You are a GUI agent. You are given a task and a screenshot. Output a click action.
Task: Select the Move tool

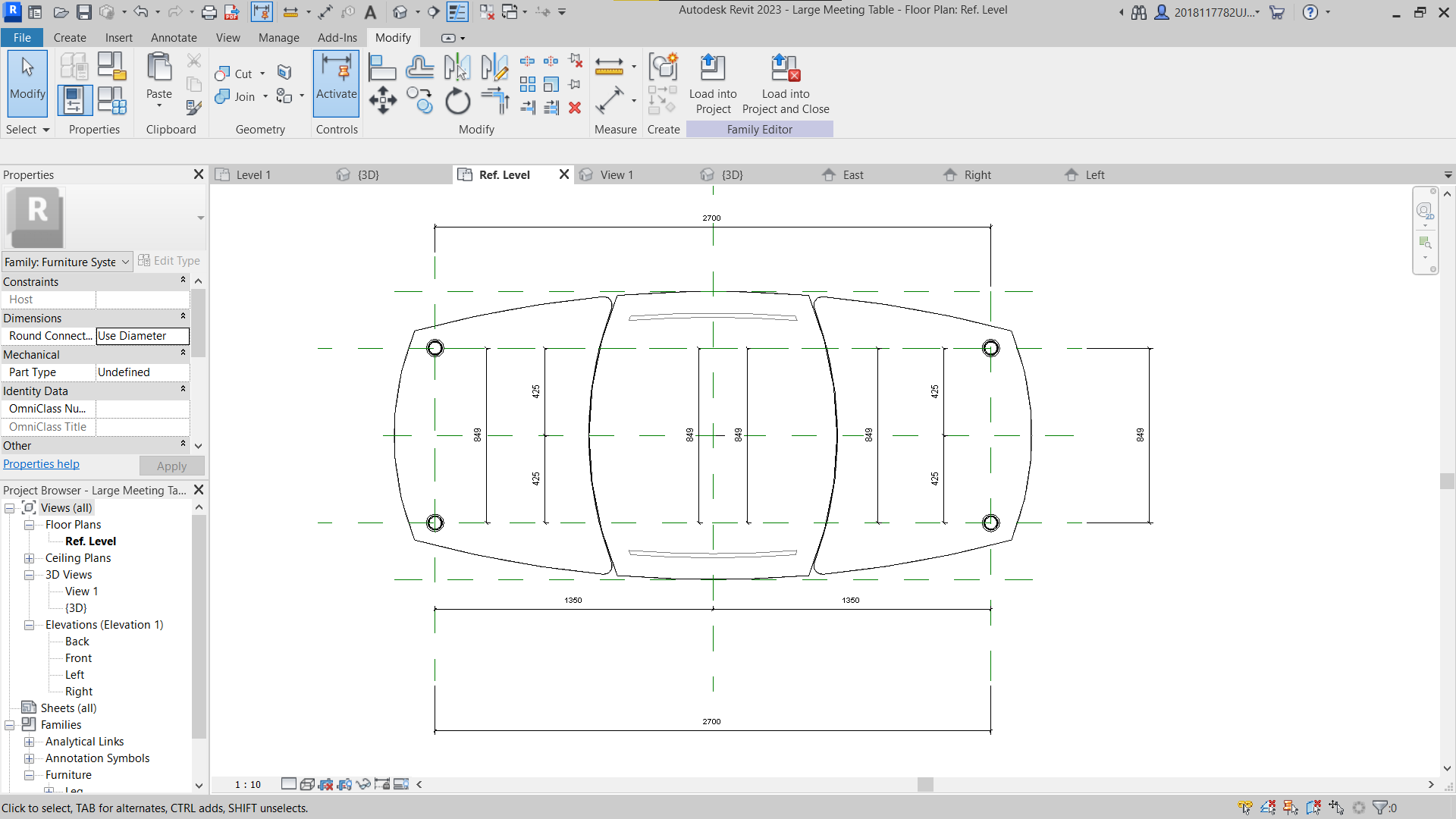383,101
